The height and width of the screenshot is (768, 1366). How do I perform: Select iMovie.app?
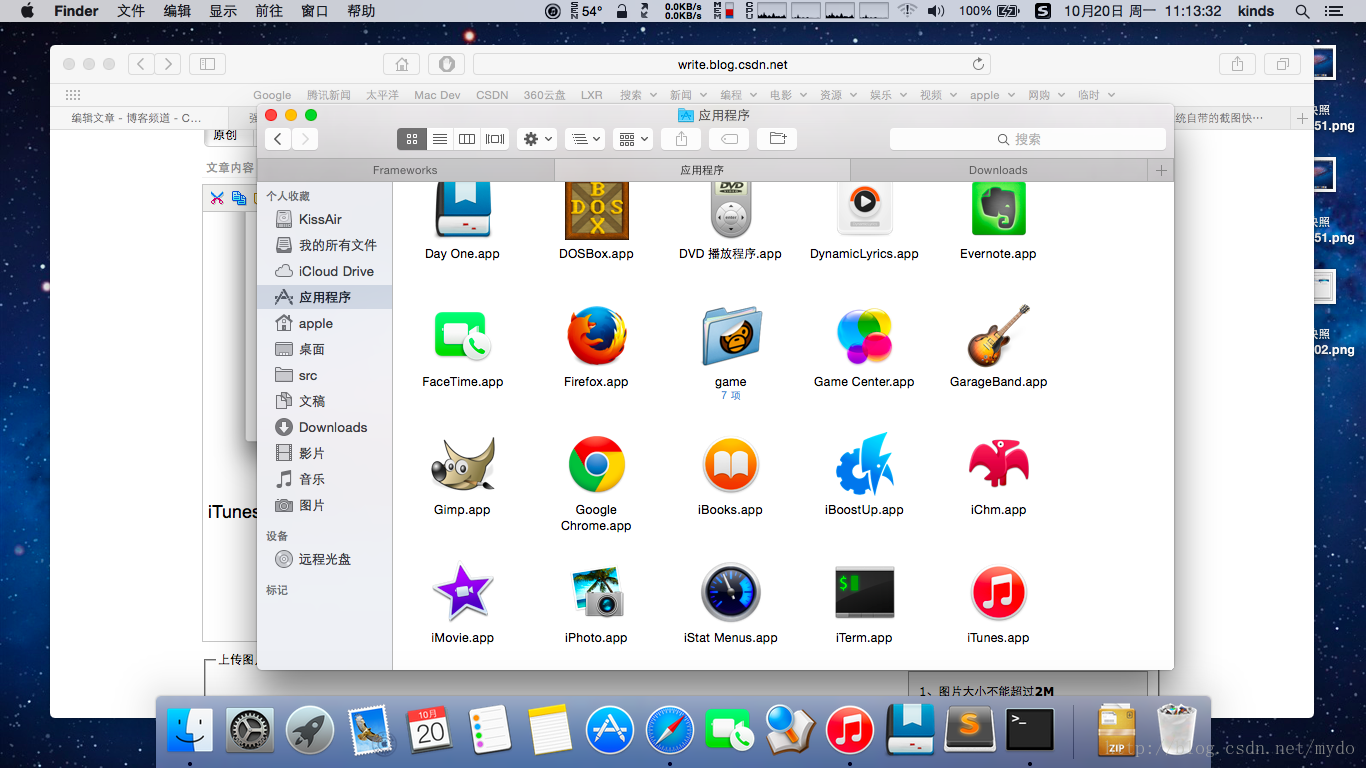(462, 592)
